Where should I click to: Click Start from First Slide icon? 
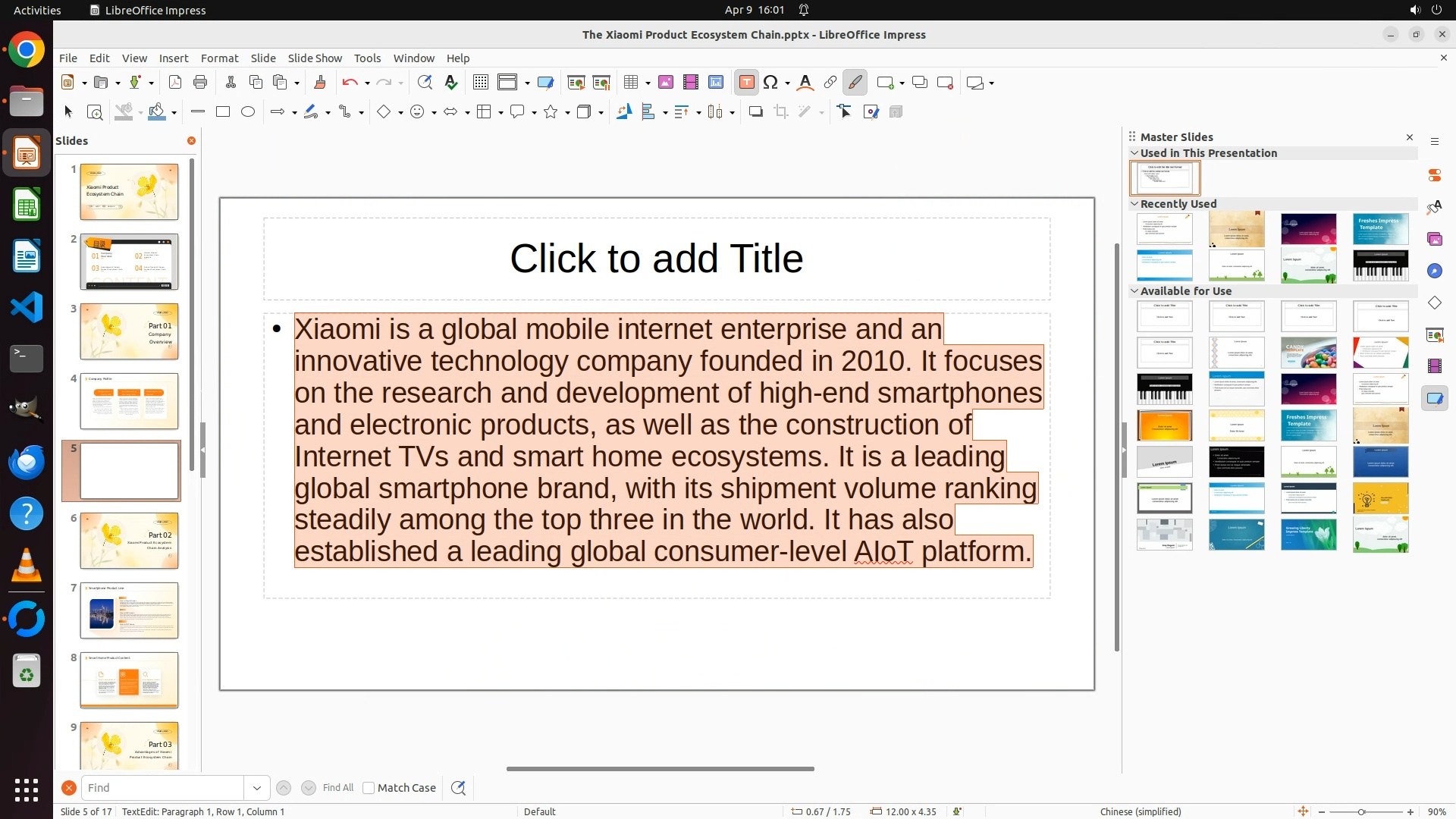pos(576,83)
